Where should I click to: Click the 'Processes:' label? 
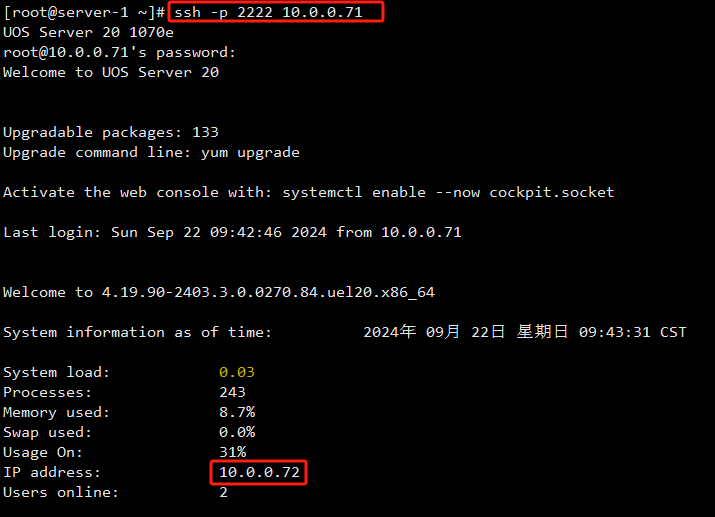tap(47, 393)
